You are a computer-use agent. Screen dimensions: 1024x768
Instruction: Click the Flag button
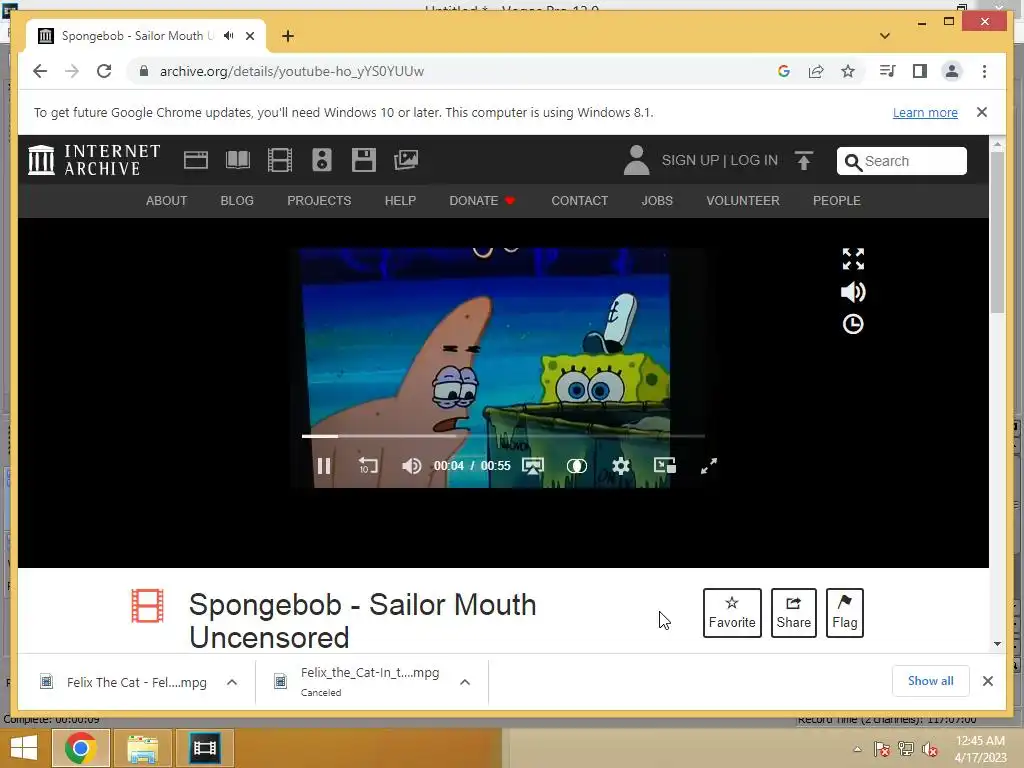[x=844, y=613]
